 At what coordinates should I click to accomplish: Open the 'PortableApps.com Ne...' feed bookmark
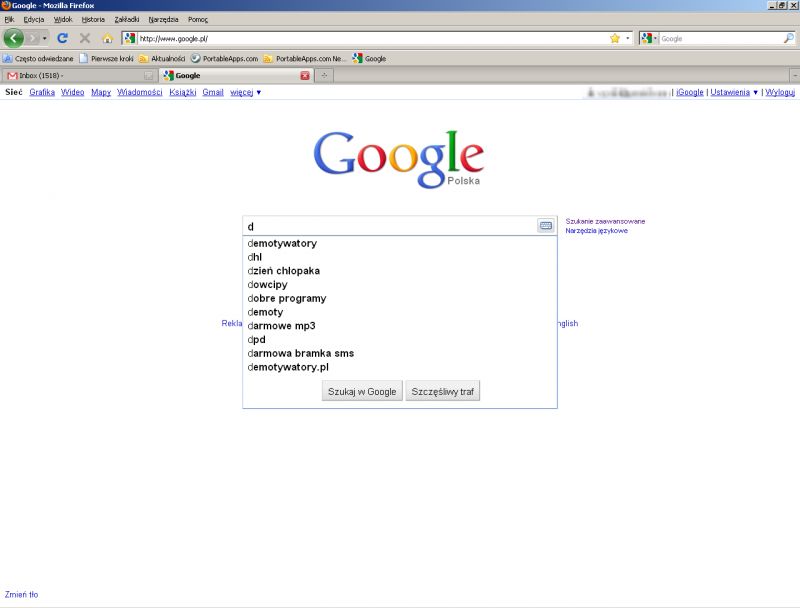tap(305, 59)
